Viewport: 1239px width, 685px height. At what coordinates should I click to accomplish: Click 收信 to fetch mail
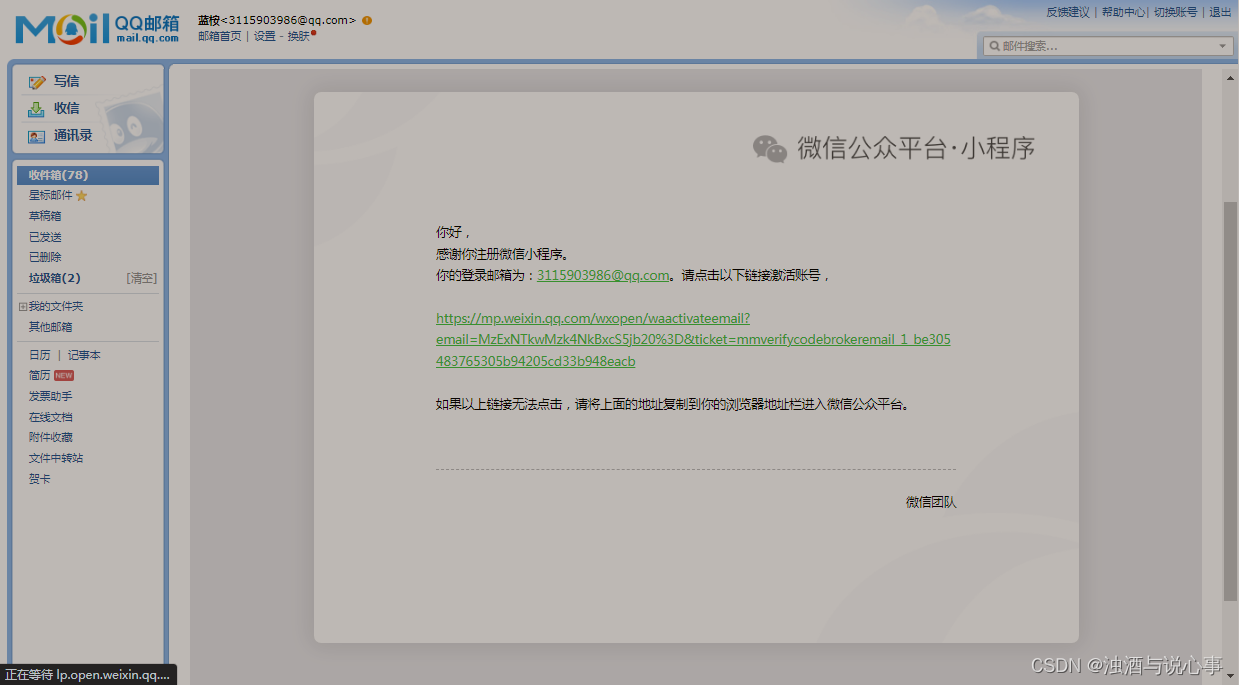66,109
